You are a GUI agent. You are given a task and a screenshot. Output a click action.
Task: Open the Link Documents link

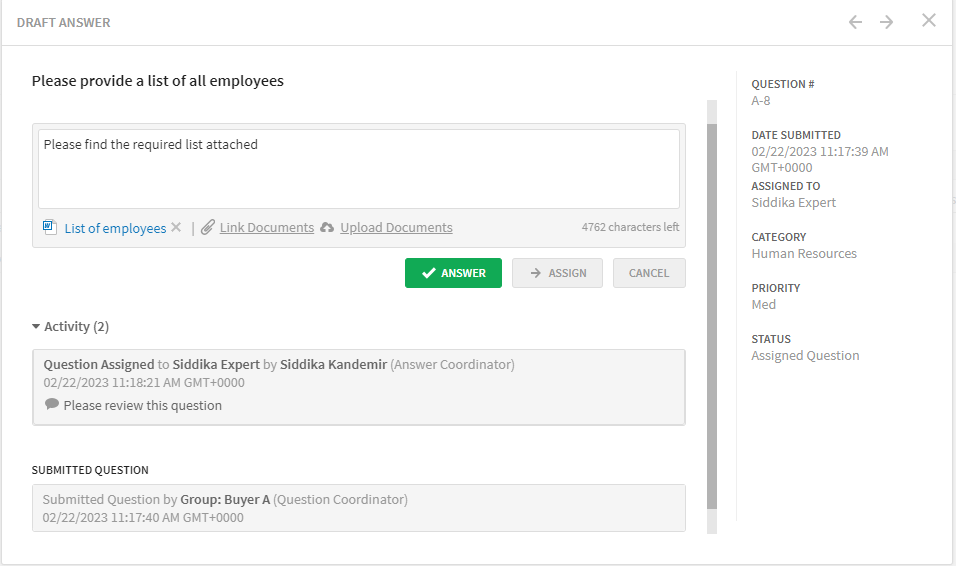tap(266, 228)
